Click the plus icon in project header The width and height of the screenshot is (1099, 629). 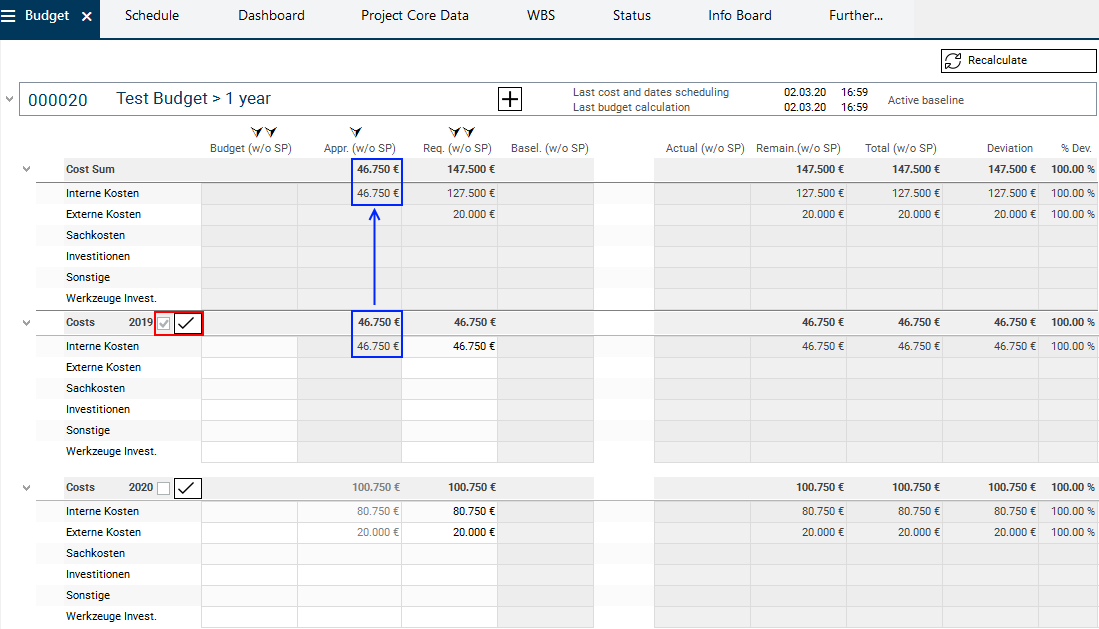click(510, 99)
